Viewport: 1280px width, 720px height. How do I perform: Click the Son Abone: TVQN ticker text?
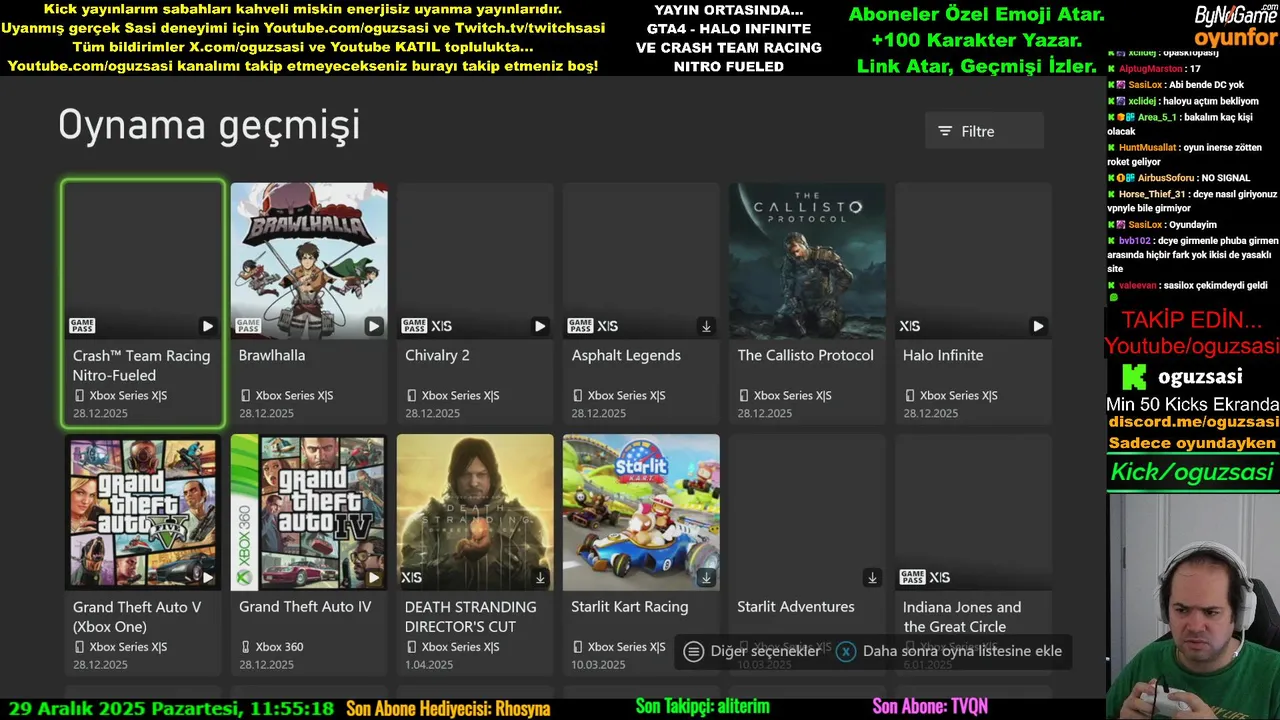(930, 708)
